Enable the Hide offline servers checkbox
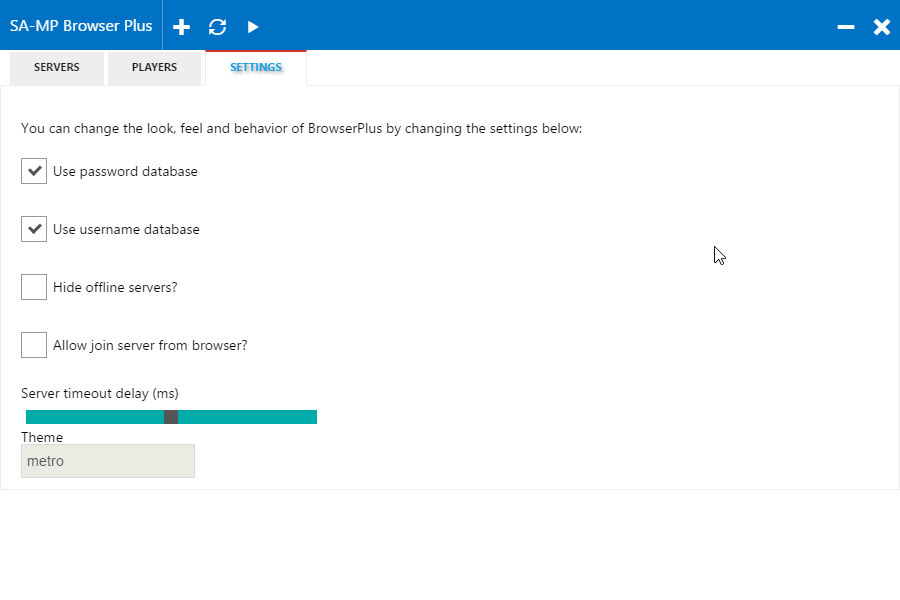 [34, 287]
